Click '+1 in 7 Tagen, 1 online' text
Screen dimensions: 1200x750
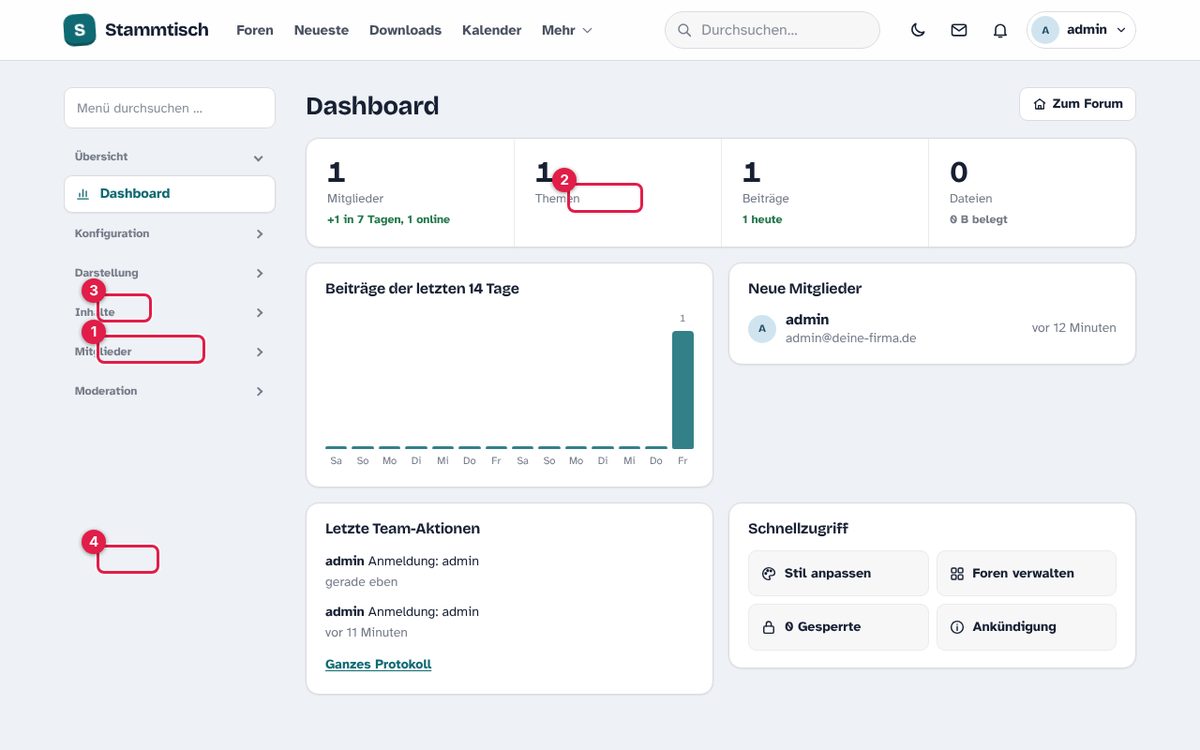[388, 220]
